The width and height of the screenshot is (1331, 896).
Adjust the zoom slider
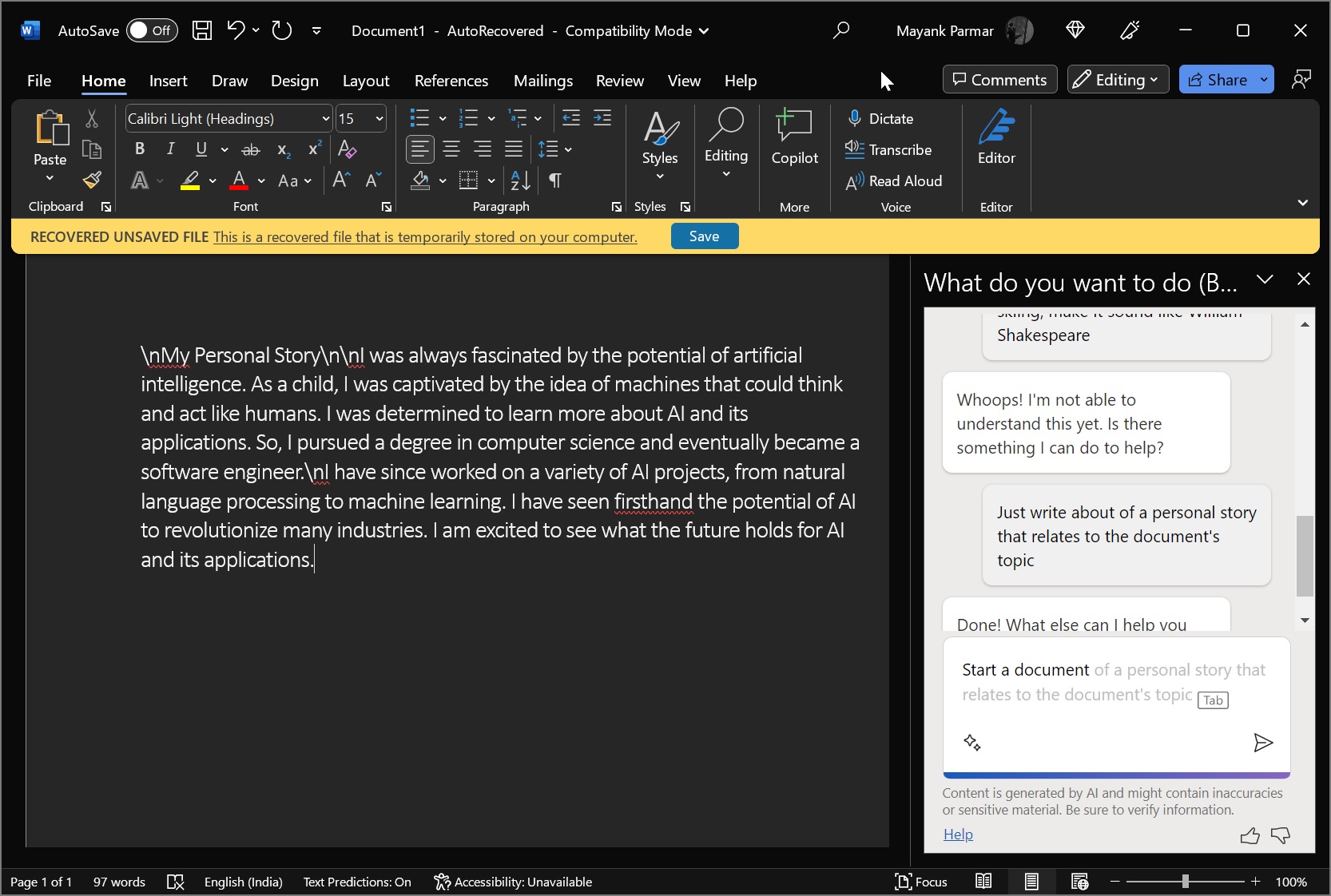coord(1185,882)
